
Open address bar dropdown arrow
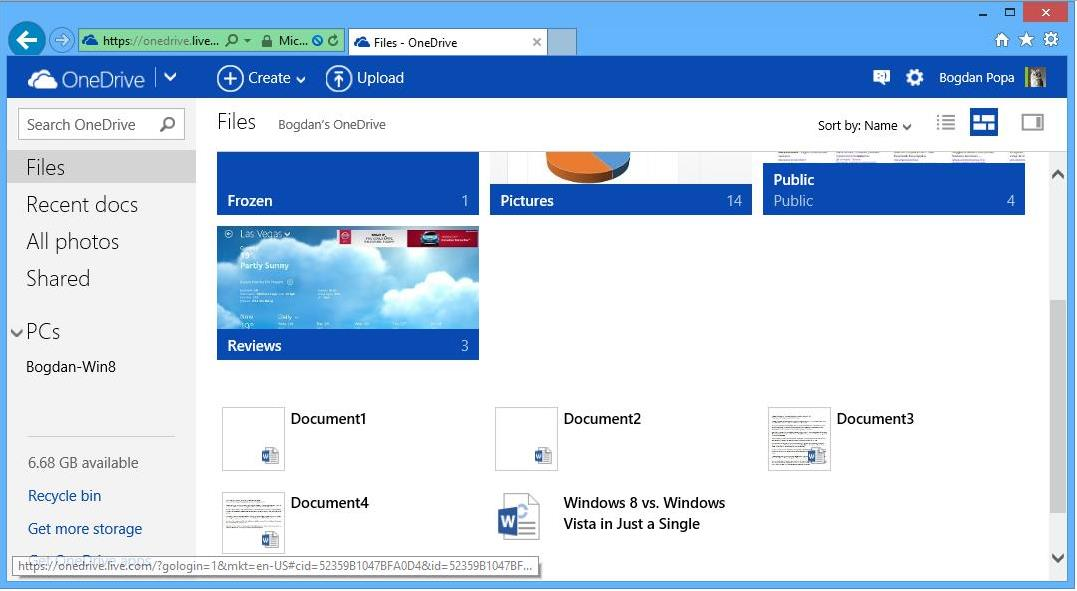pyautogui.click(x=247, y=41)
